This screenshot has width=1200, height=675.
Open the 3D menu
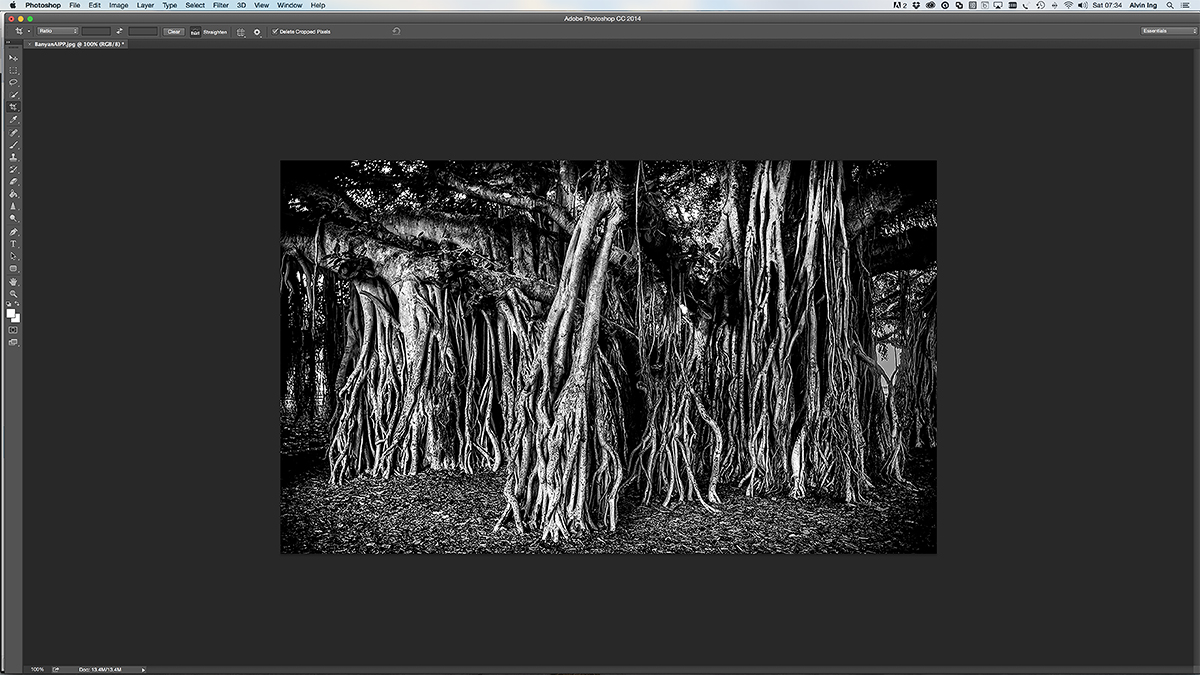(x=241, y=5)
